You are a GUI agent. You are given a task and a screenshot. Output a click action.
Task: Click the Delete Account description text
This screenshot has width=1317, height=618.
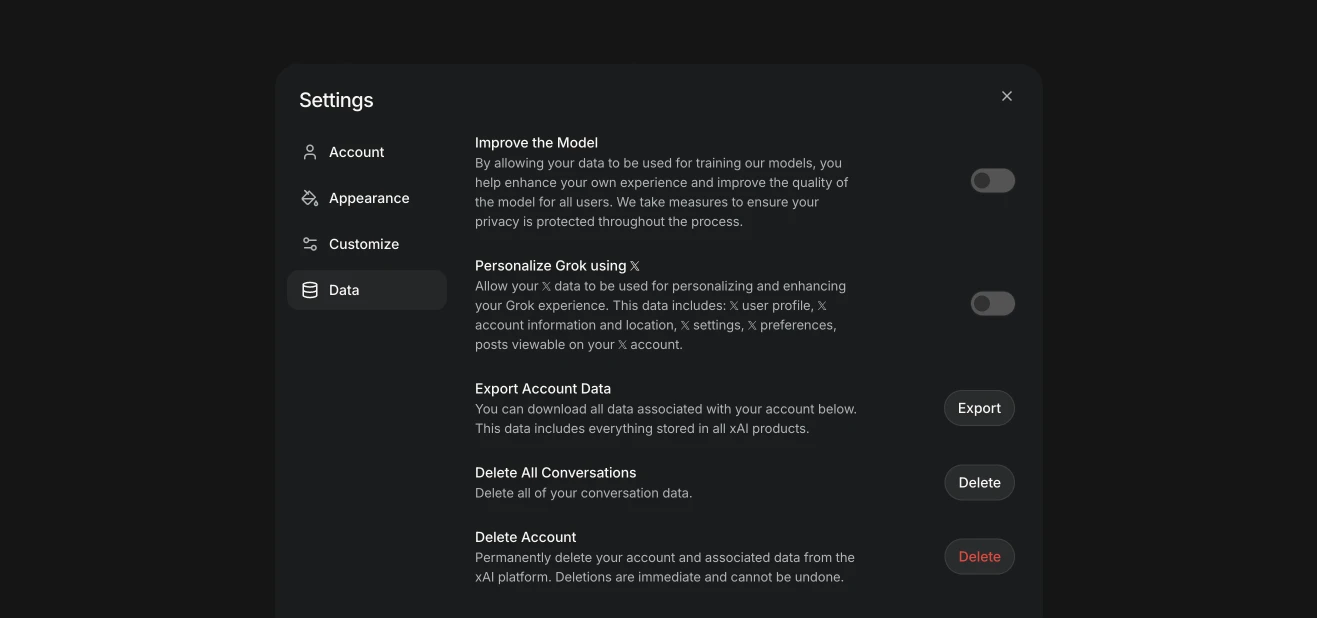(x=664, y=566)
